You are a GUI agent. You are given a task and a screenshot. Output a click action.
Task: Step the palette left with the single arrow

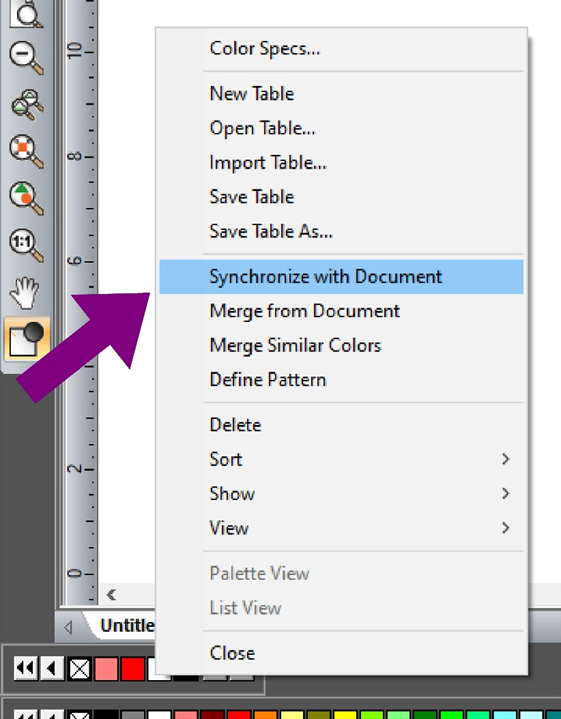pyautogui.click(x=52, y=669)
